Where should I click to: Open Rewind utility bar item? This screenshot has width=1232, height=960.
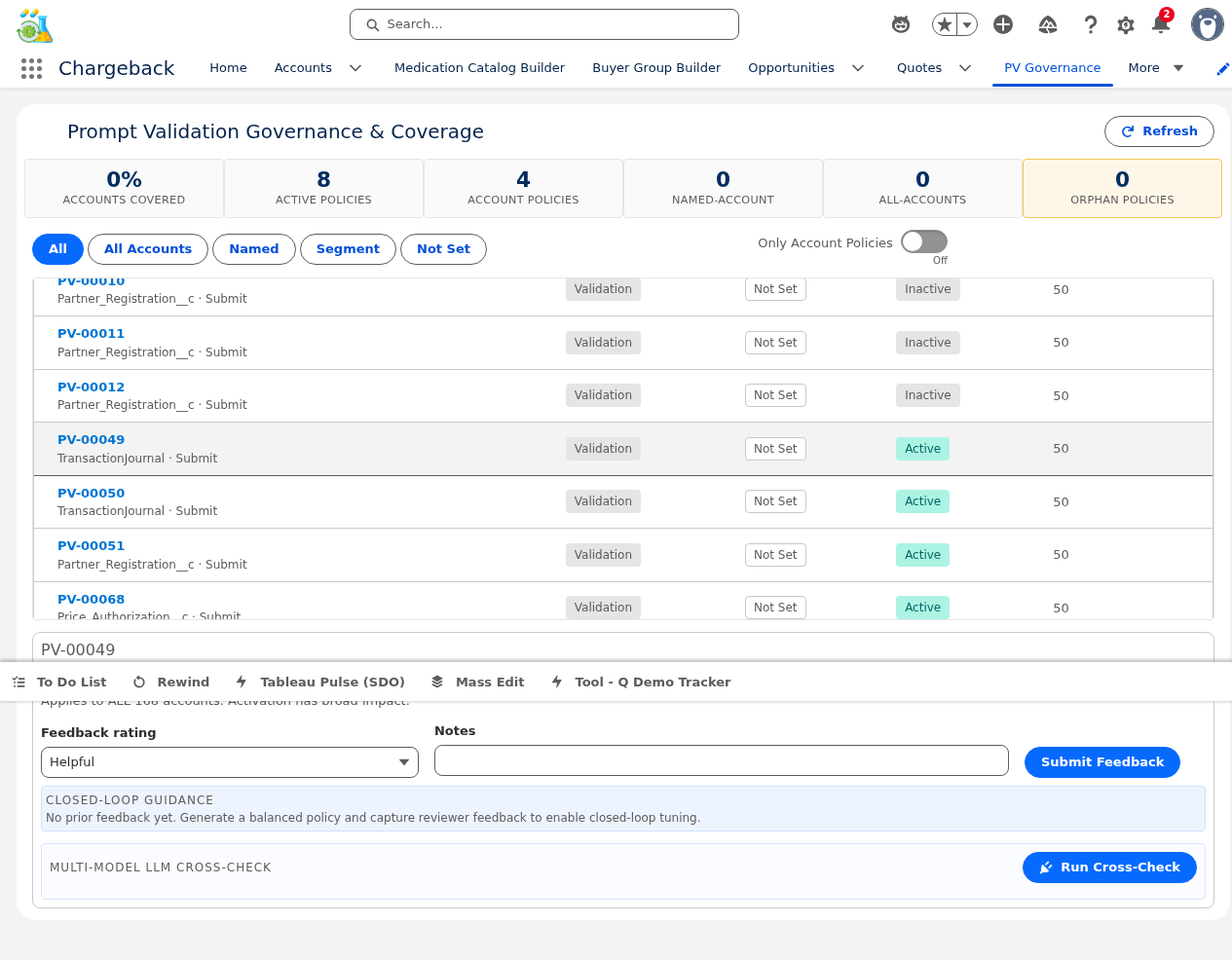[x=171, y=682]
